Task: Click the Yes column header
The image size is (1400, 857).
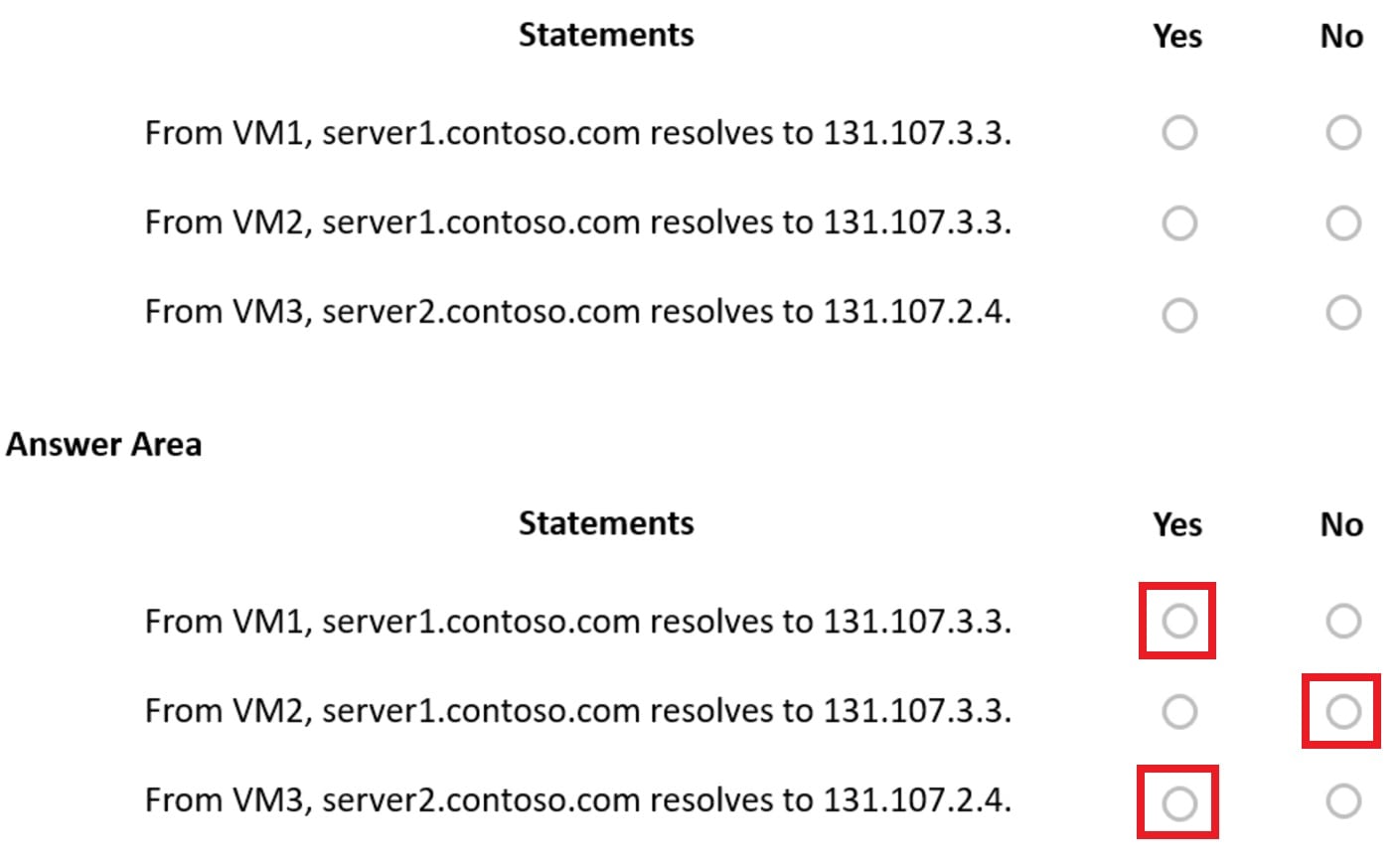Action: point(1177,34)
